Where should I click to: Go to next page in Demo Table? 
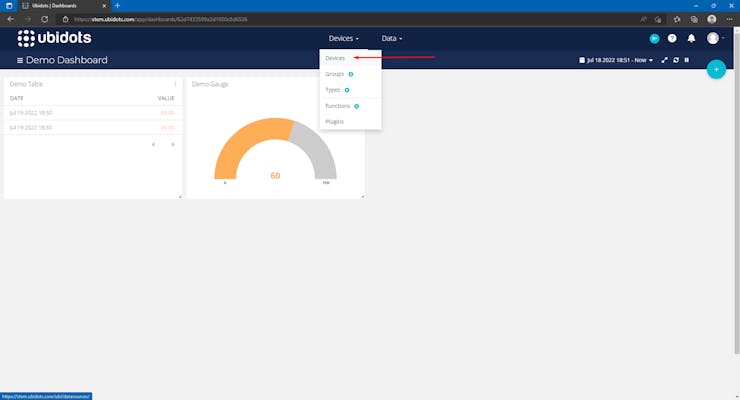point(173,144)
